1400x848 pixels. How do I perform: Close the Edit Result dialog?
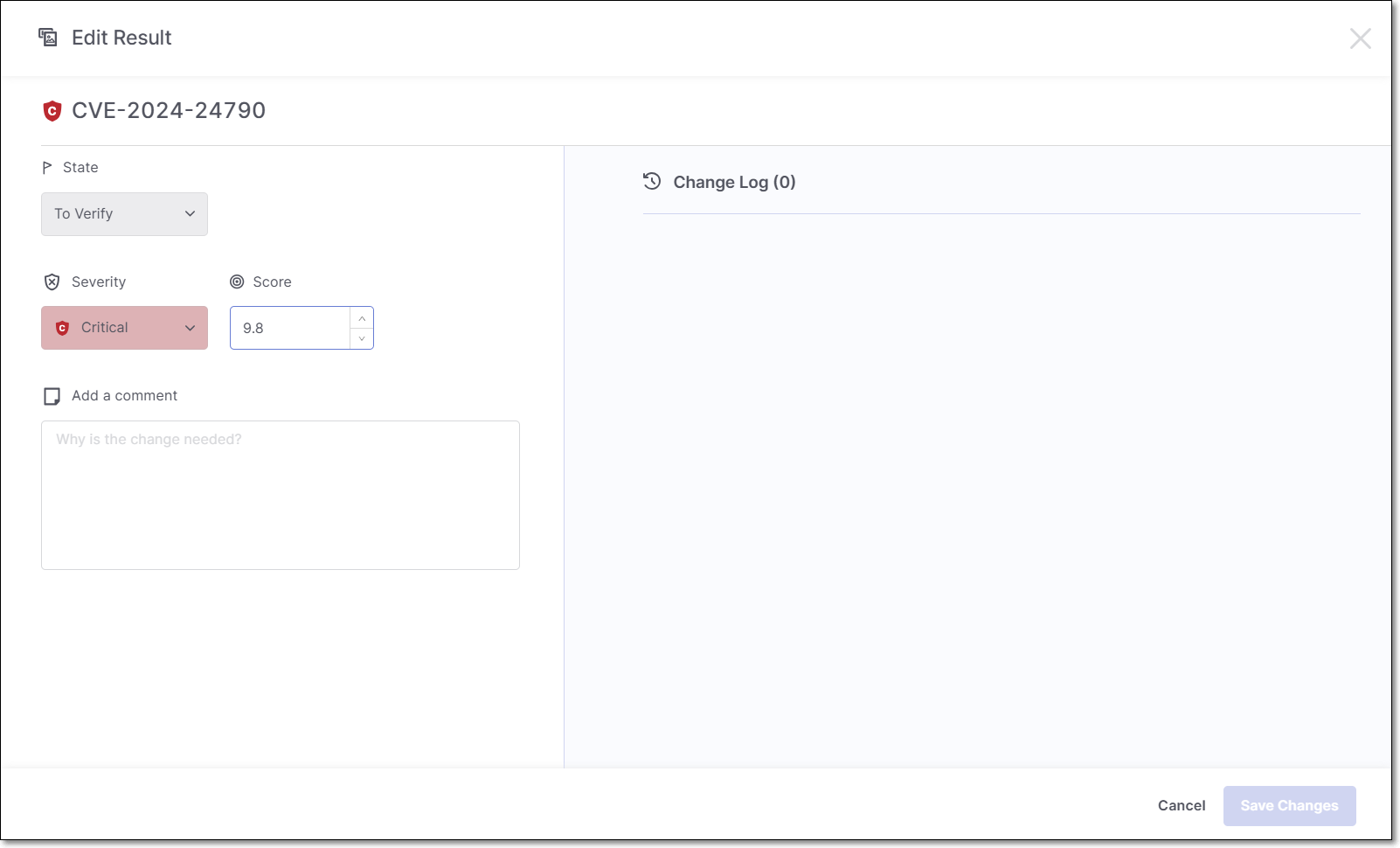[x=1360, y=38]
